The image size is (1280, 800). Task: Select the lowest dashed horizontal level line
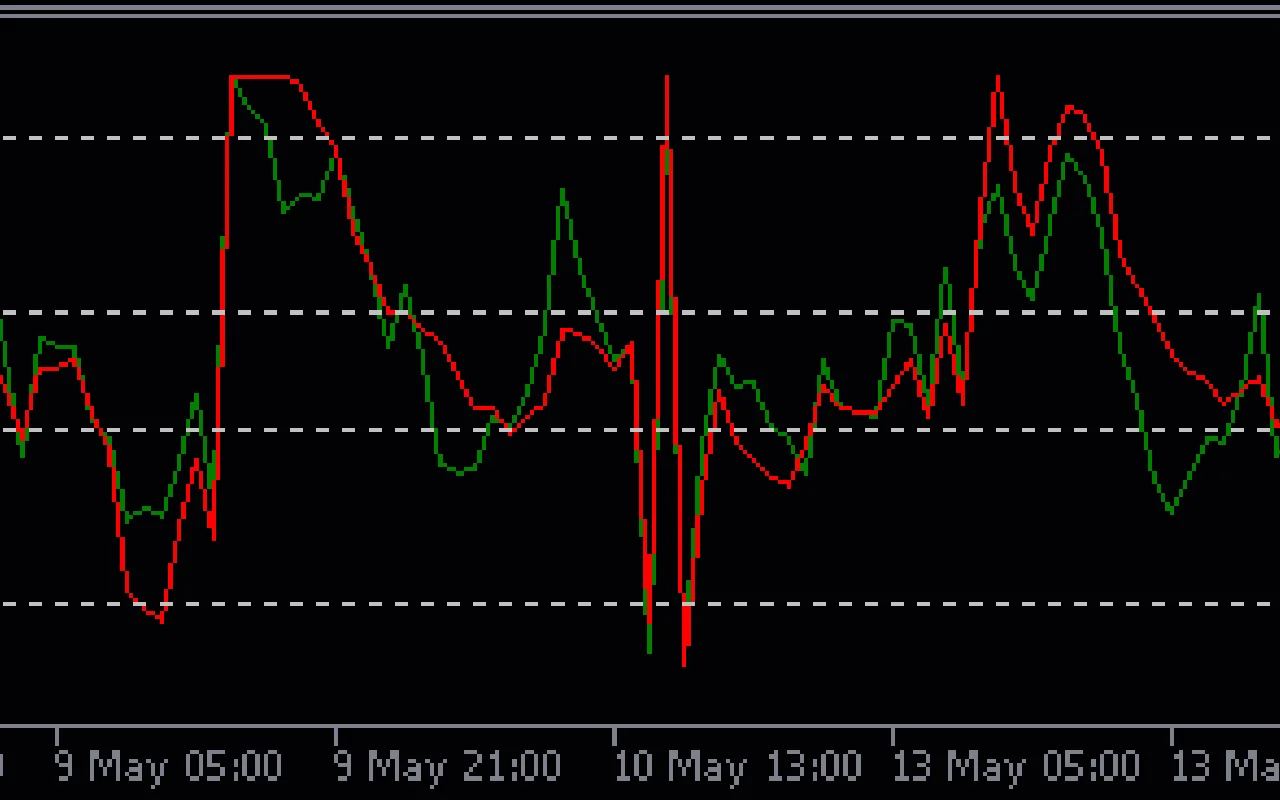click(400, 604)
